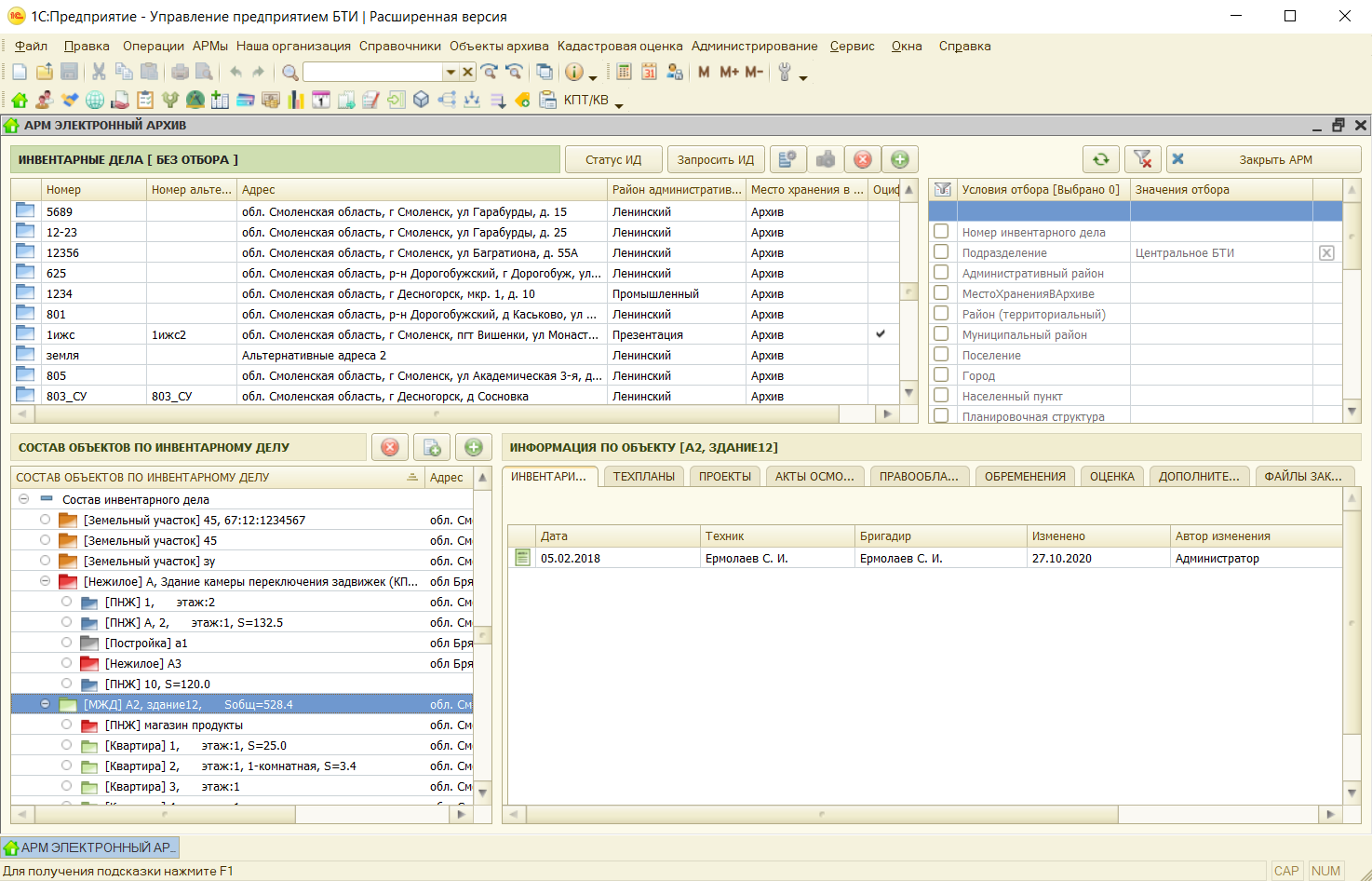This screenshot has height=881, width=1372.
Task: Open the 'Операции' menu
Action: [x=154, y=46]
